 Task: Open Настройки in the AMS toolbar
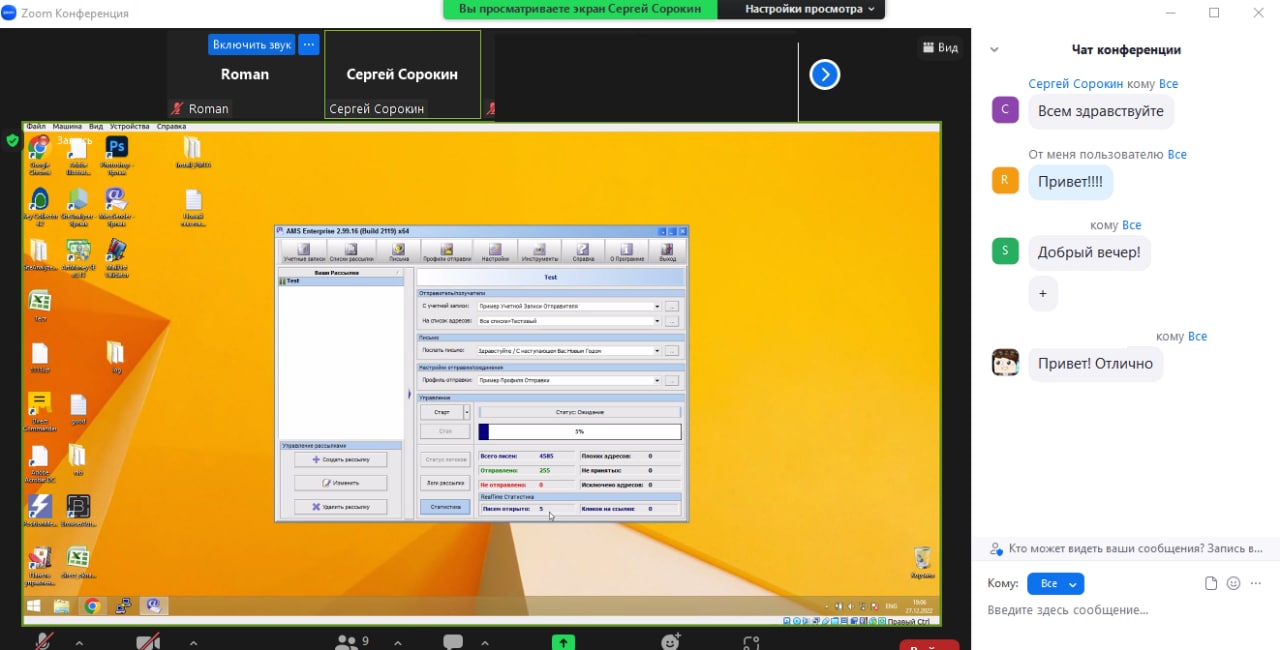495,252
